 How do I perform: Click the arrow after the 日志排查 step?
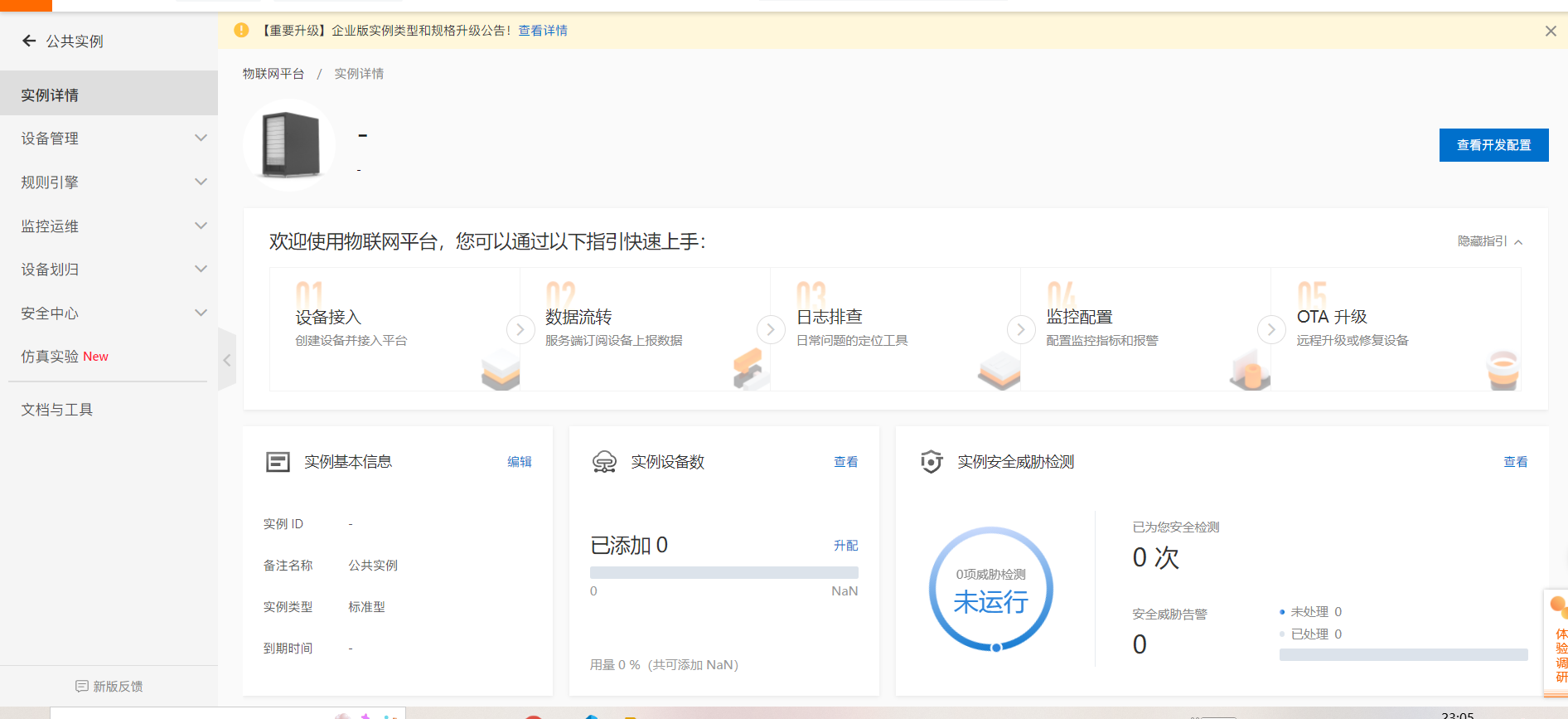tap(1021, 329)
